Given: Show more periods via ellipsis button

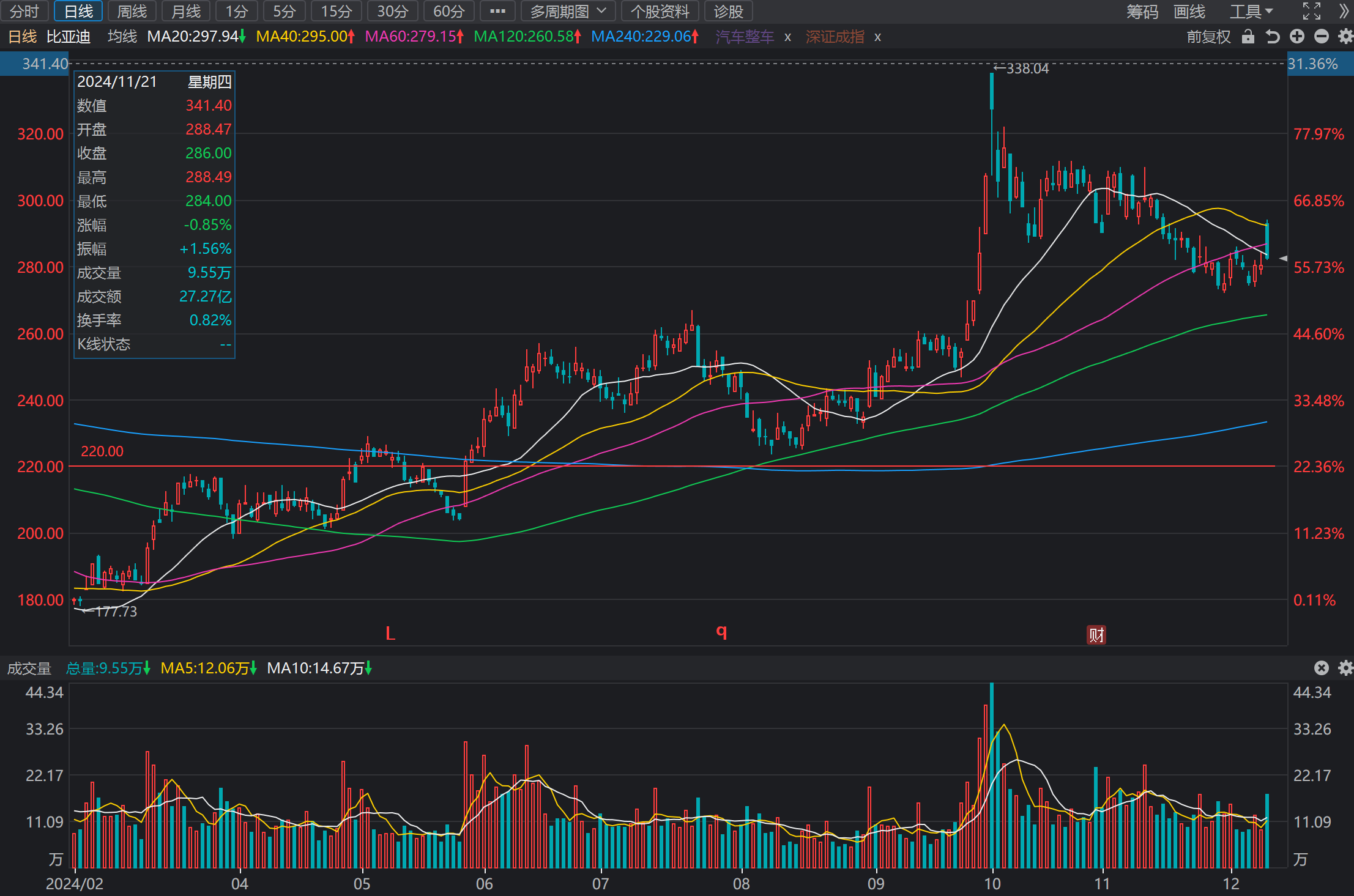Looking at the screenshot, I should coord(497,11).
